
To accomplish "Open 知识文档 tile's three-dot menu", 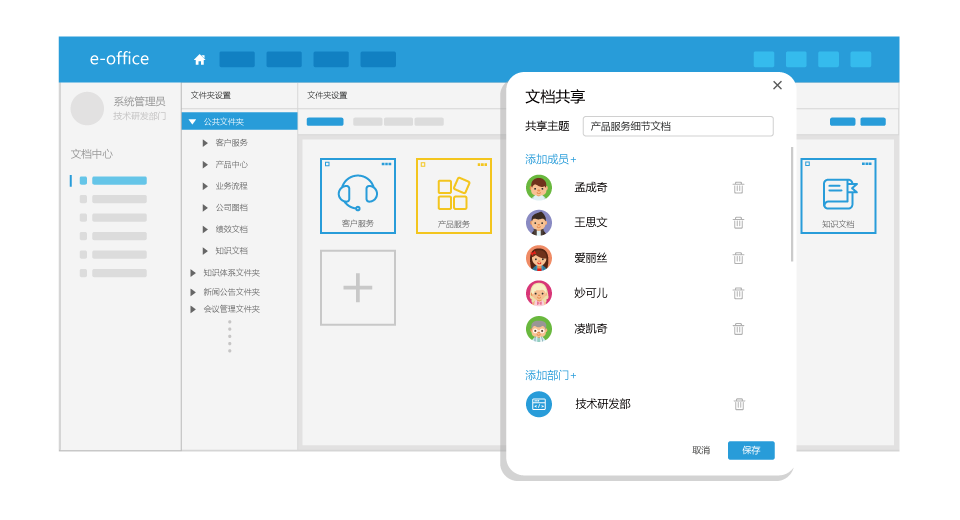I will click(x=866, y=164).
